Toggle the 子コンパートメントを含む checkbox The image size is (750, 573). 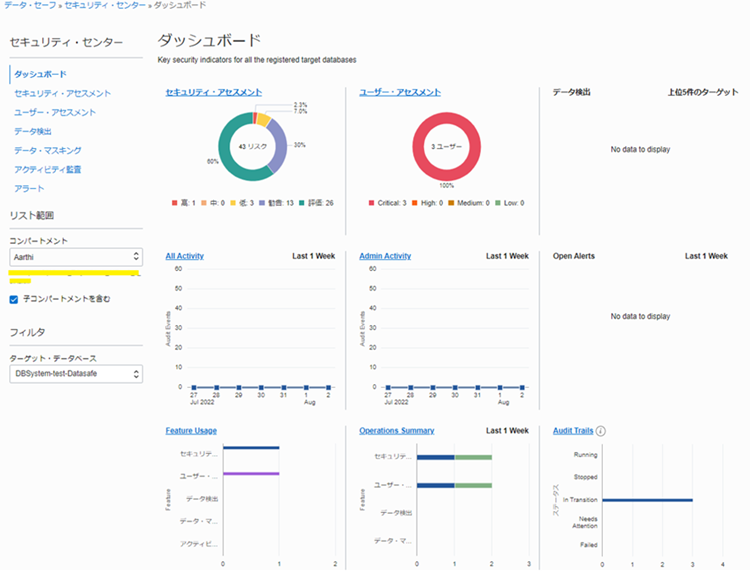(14, 299)
